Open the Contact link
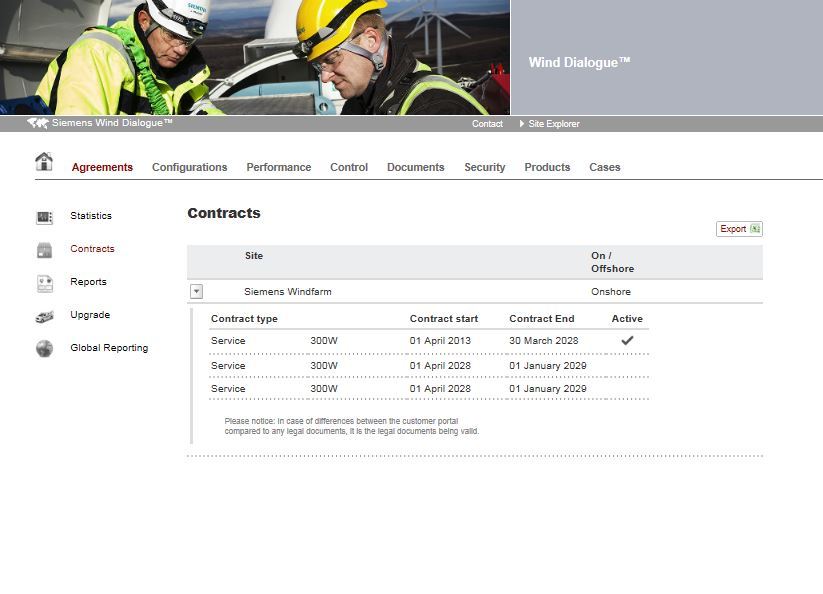Image resolution: width=823 pixels, height=594 pixels. click(x=487, y=124)
